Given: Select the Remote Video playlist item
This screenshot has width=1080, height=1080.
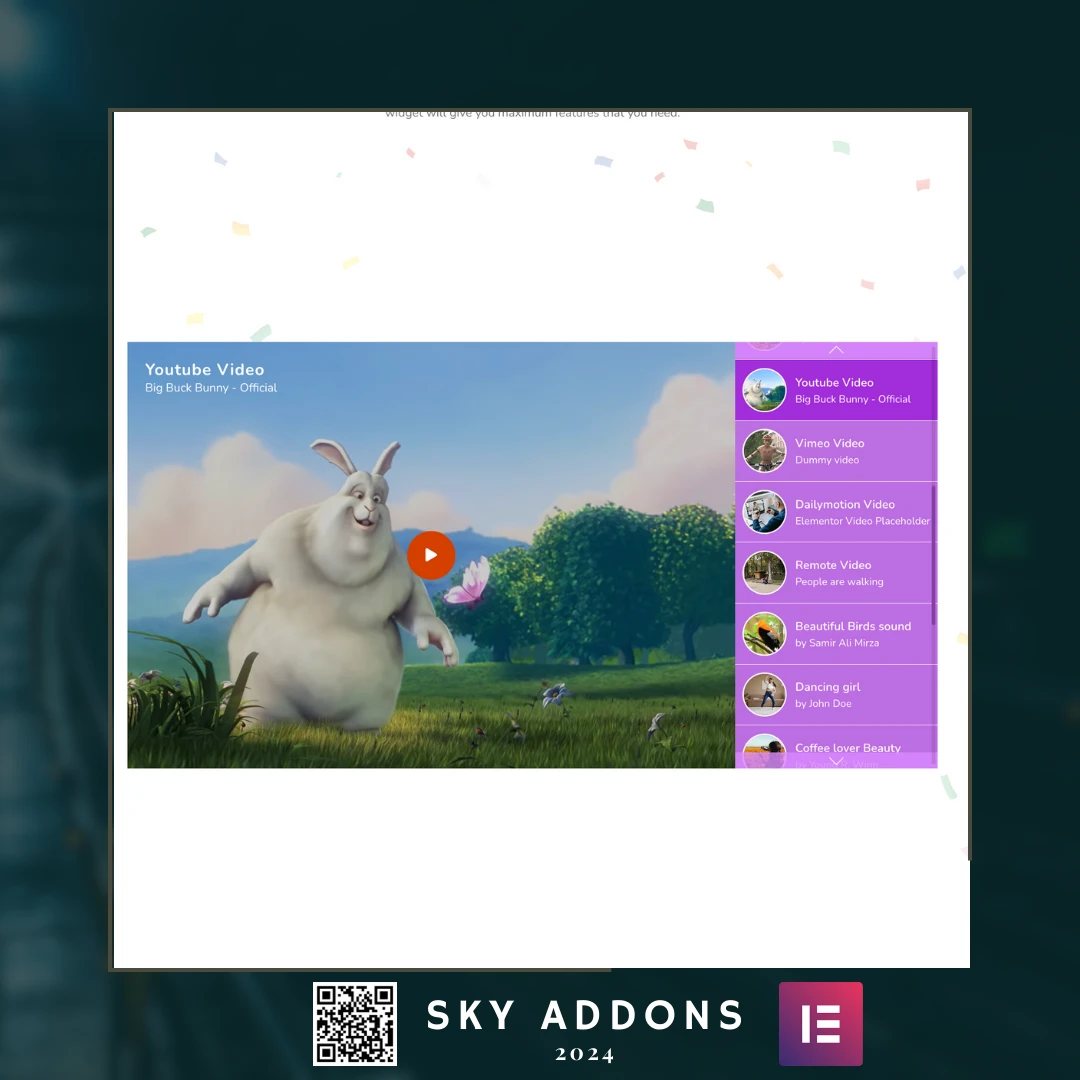Looking at the screenshot, I should tap(835, 573).
